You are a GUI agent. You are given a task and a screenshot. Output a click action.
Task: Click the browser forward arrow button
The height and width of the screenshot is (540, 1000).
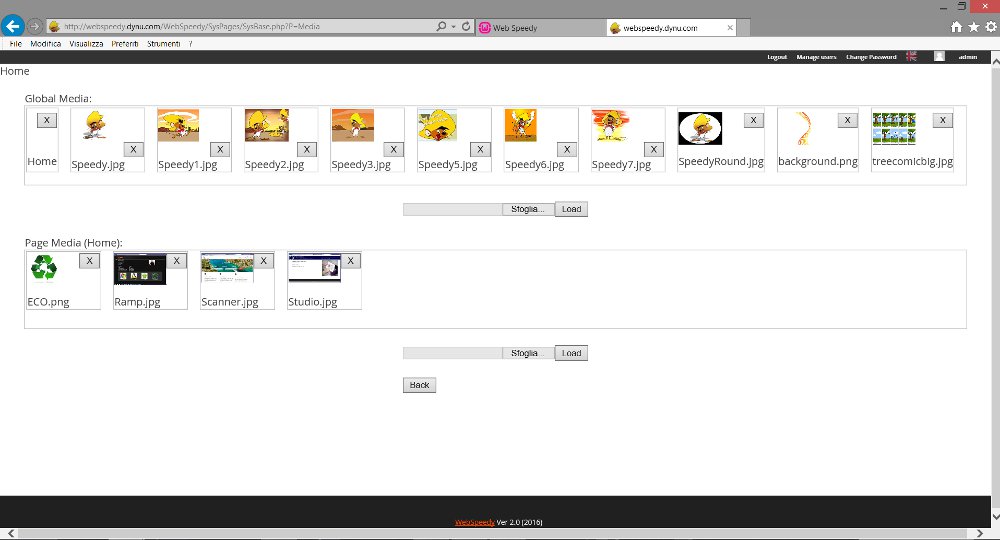(35, 26)
